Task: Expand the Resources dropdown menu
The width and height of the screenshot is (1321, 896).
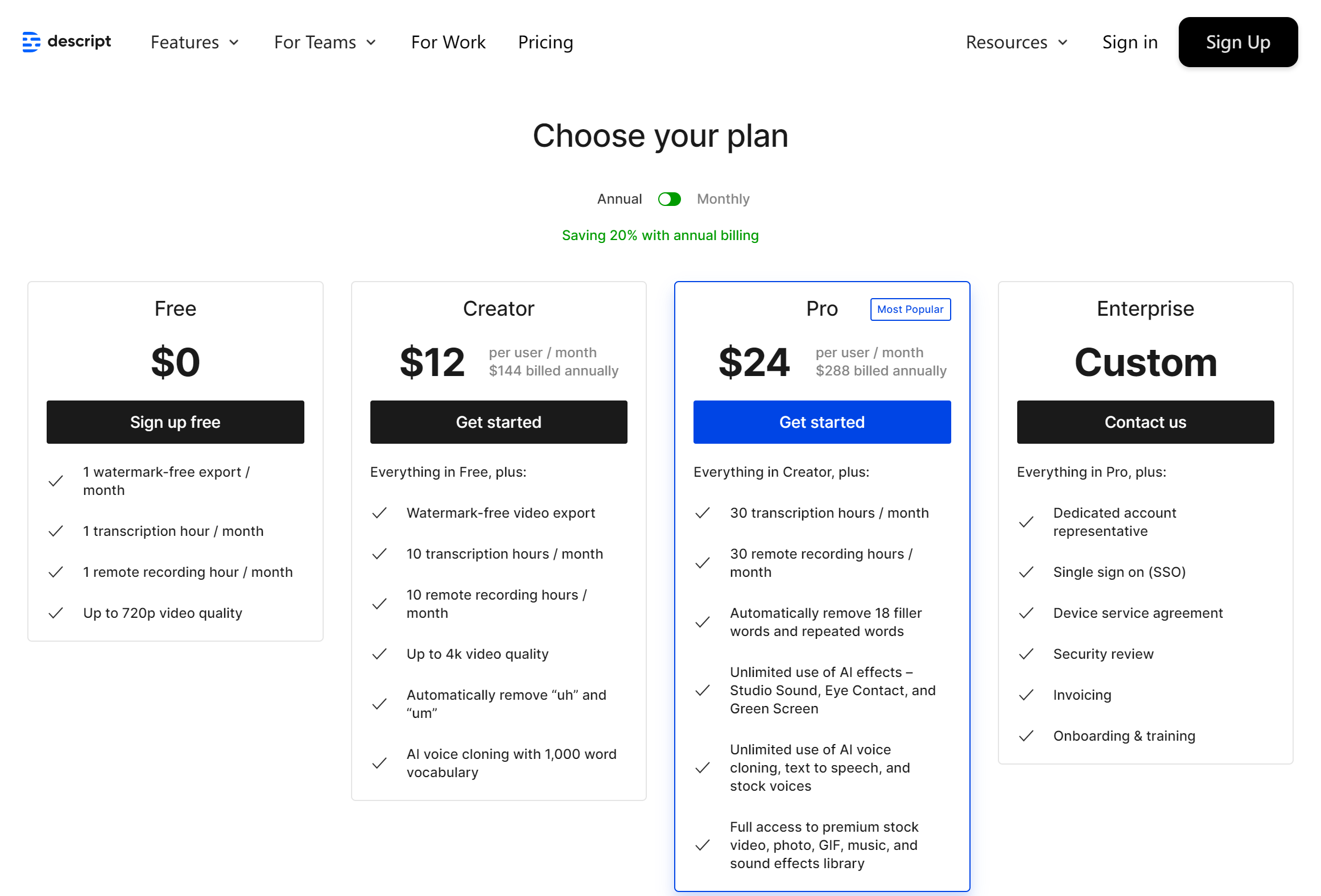Action: (1017, 42)
